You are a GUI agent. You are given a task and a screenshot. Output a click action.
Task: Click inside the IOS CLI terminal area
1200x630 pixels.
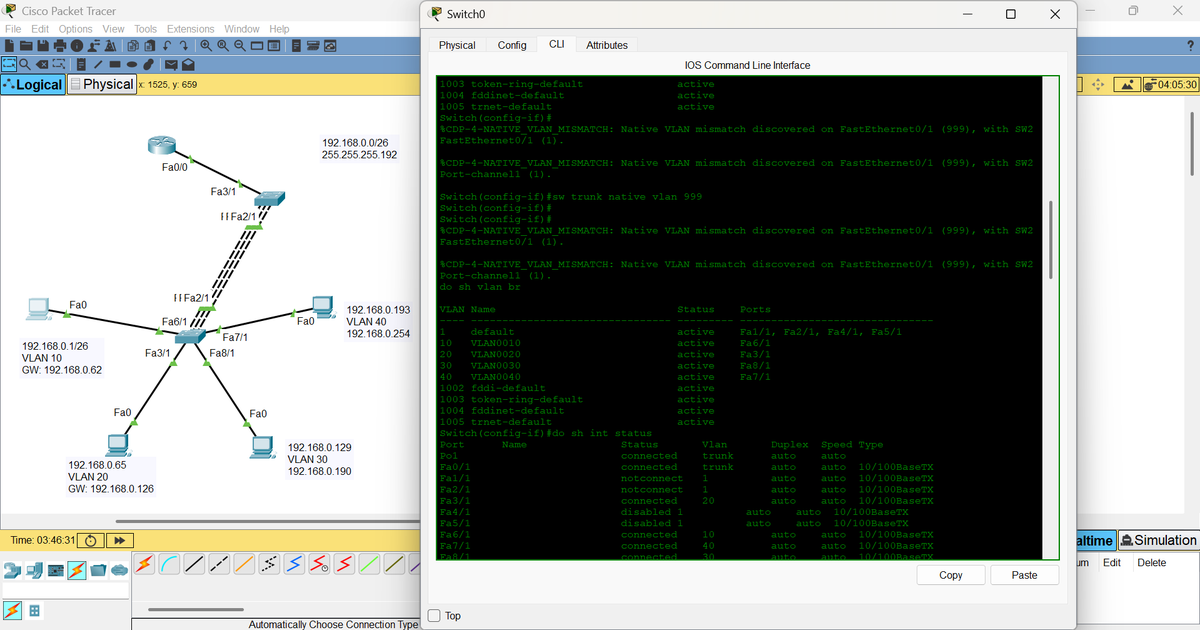740,317
